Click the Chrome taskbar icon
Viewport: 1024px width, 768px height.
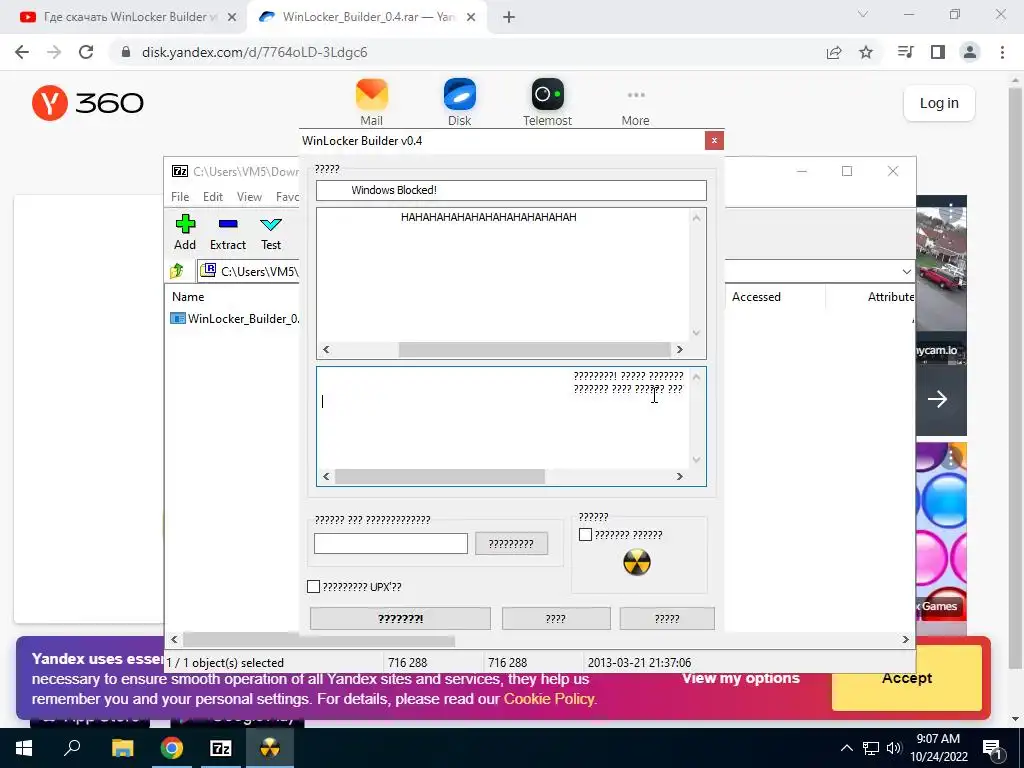[172, 748]
